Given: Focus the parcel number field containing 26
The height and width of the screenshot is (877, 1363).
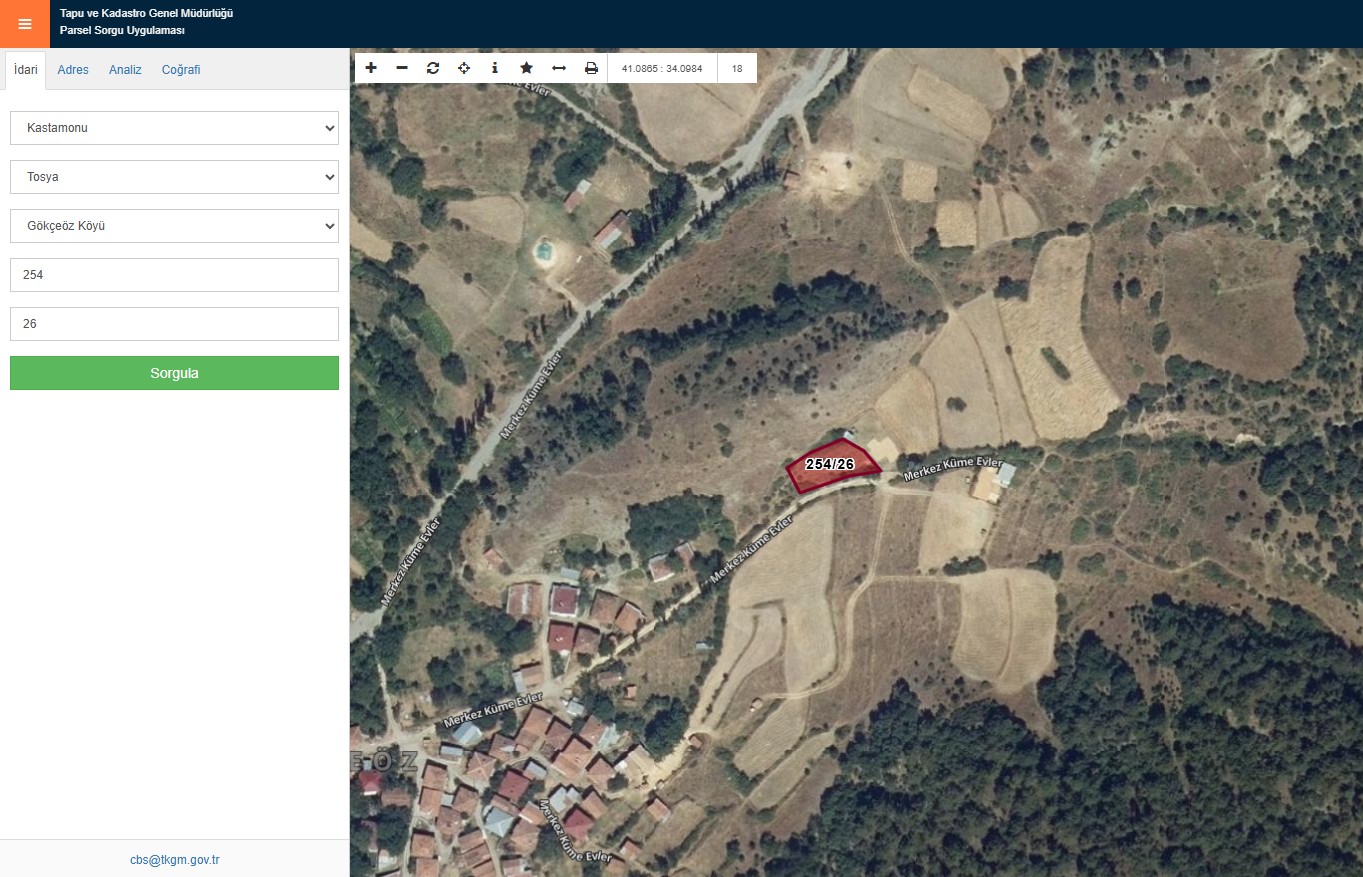Looking at the screenshot, I should coord(174,324).
